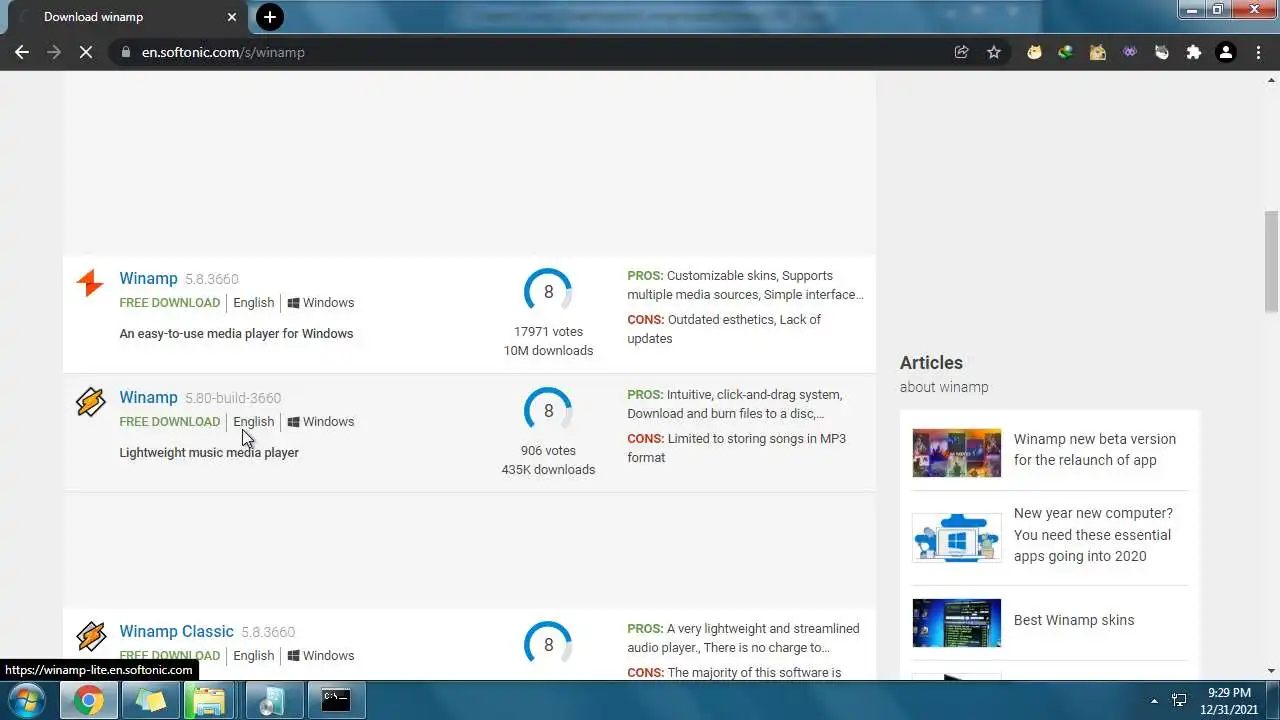Click the '435K downloads' text
Screen dimensions: 1280x720
pyautogui.click(x=548, y=470)
